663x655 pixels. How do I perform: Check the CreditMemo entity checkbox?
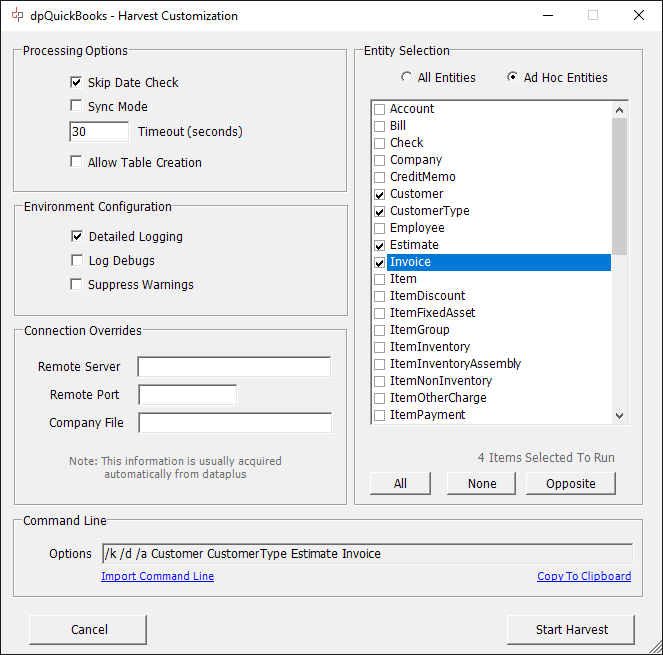[380, 177]
